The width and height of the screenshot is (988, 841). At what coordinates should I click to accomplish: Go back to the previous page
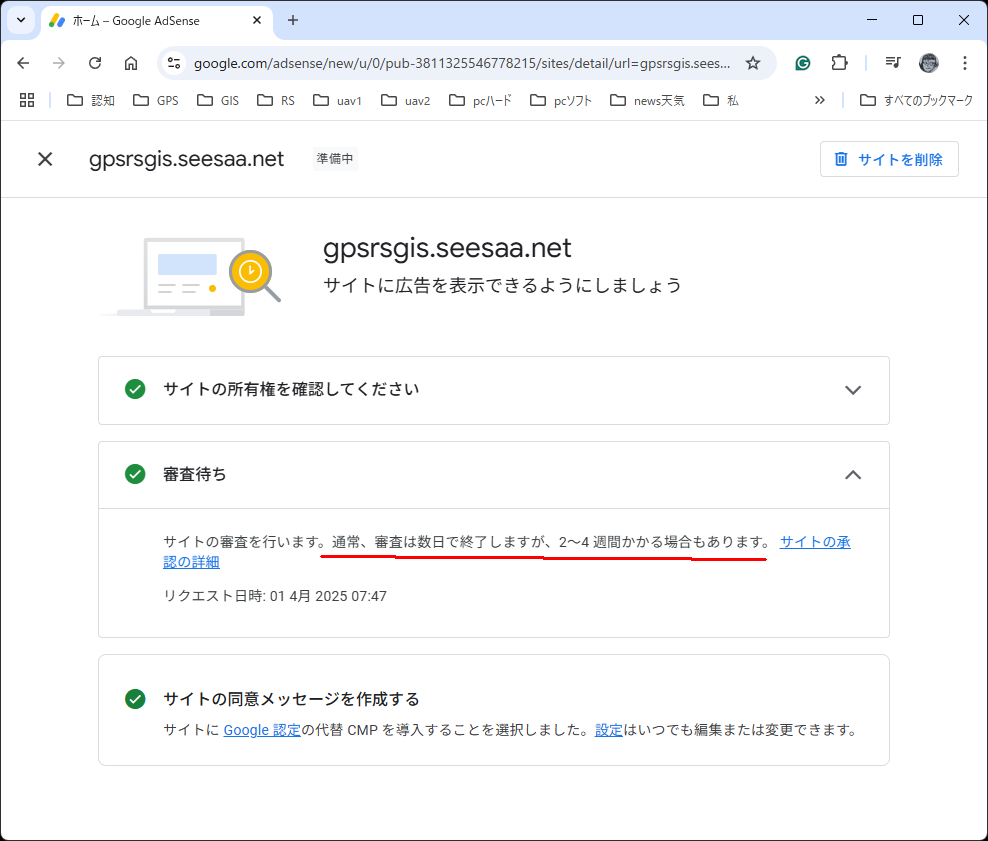[23, 63]
